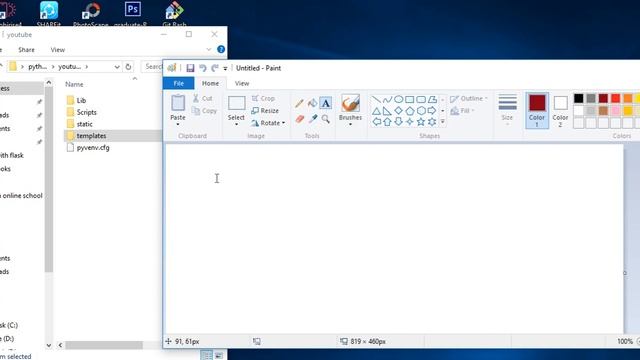The width and height of the screenshot is (640, 360).
Task: Choose the Oval shape
Action: pos(398,99)
